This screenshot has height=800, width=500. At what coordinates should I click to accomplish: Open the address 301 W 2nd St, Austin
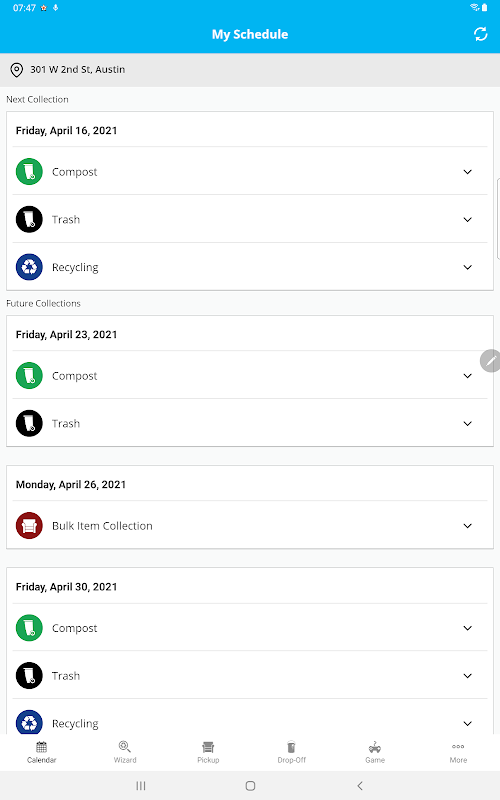click(x=78, y=69)
